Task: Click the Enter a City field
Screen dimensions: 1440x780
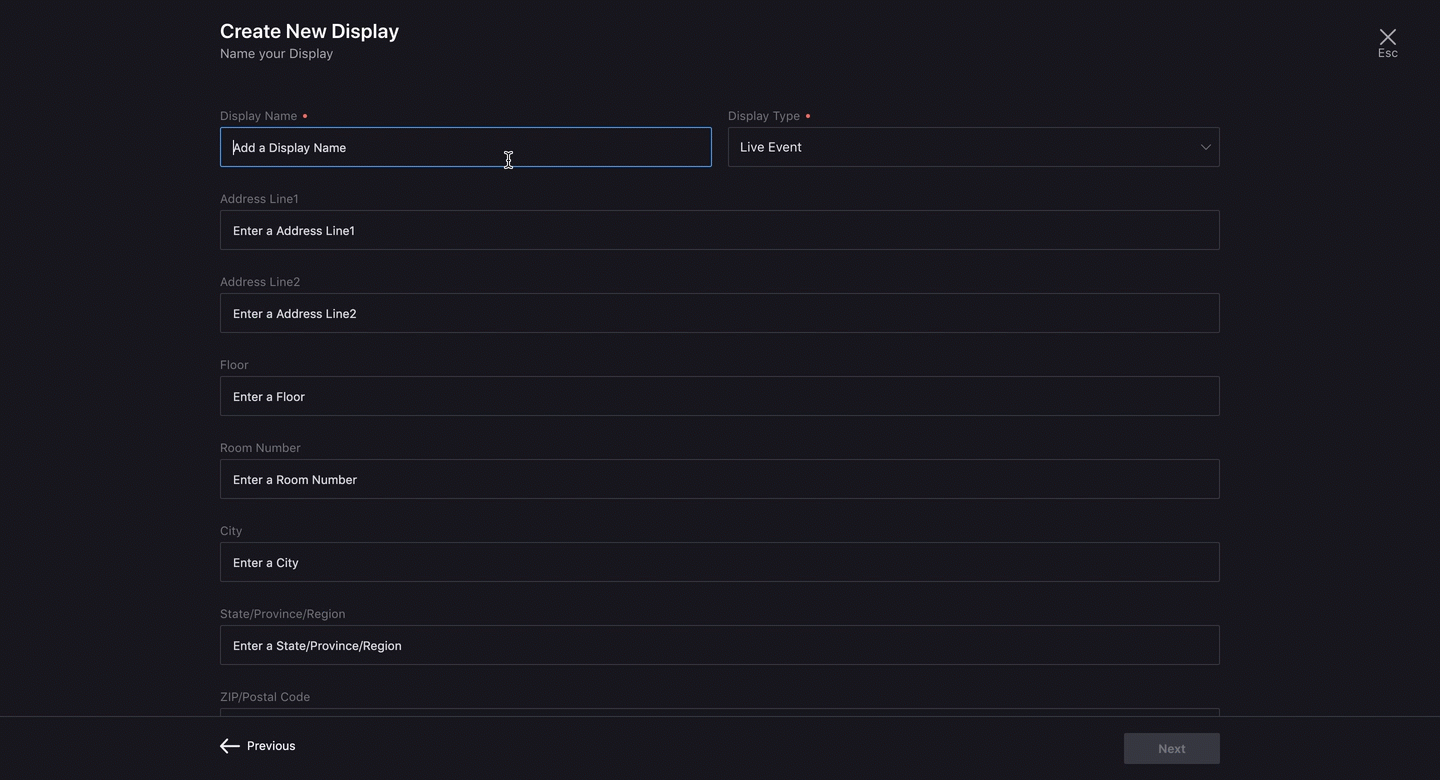Action: pos(719,562)
